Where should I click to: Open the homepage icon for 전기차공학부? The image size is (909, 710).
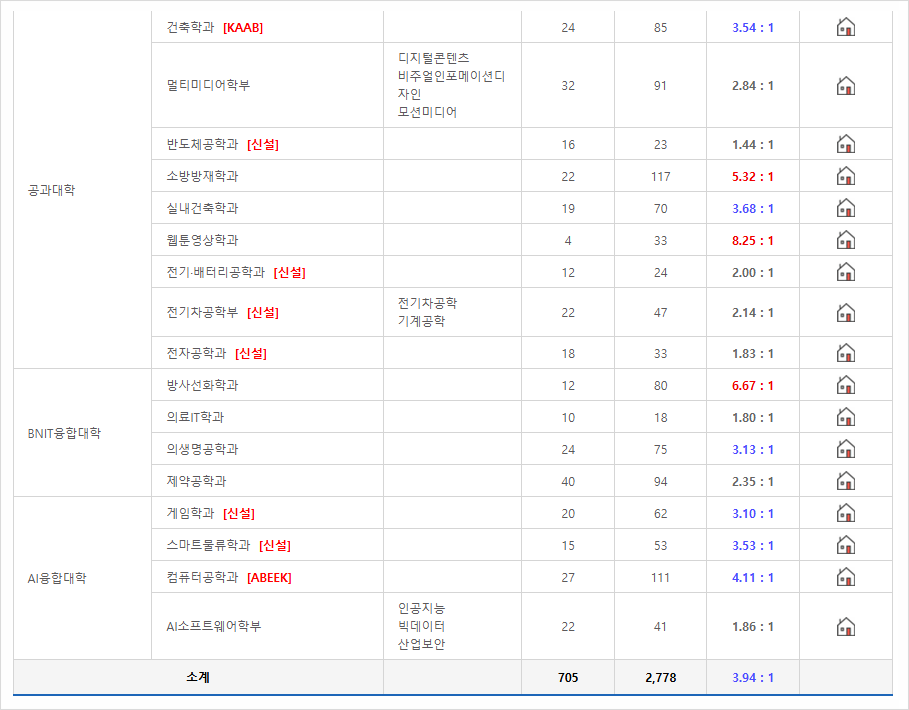(846, 312)
